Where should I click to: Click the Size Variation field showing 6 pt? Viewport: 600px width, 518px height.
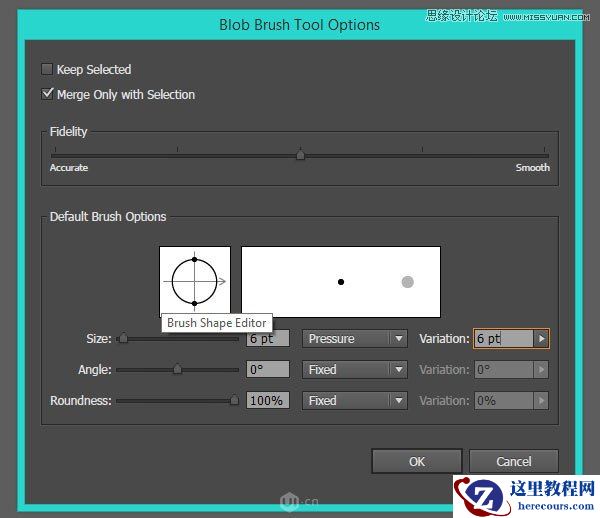click(x=504, y=339)
